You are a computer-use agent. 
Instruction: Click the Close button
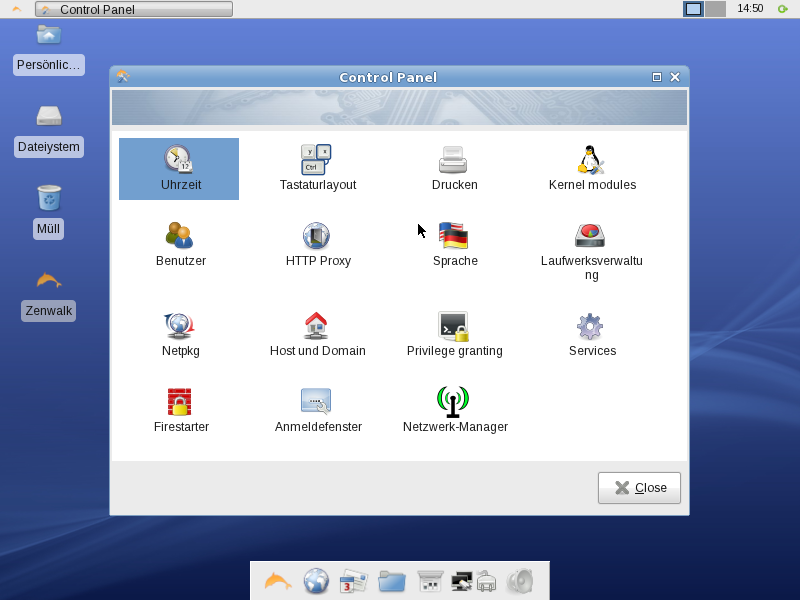(x=639, y=488)
